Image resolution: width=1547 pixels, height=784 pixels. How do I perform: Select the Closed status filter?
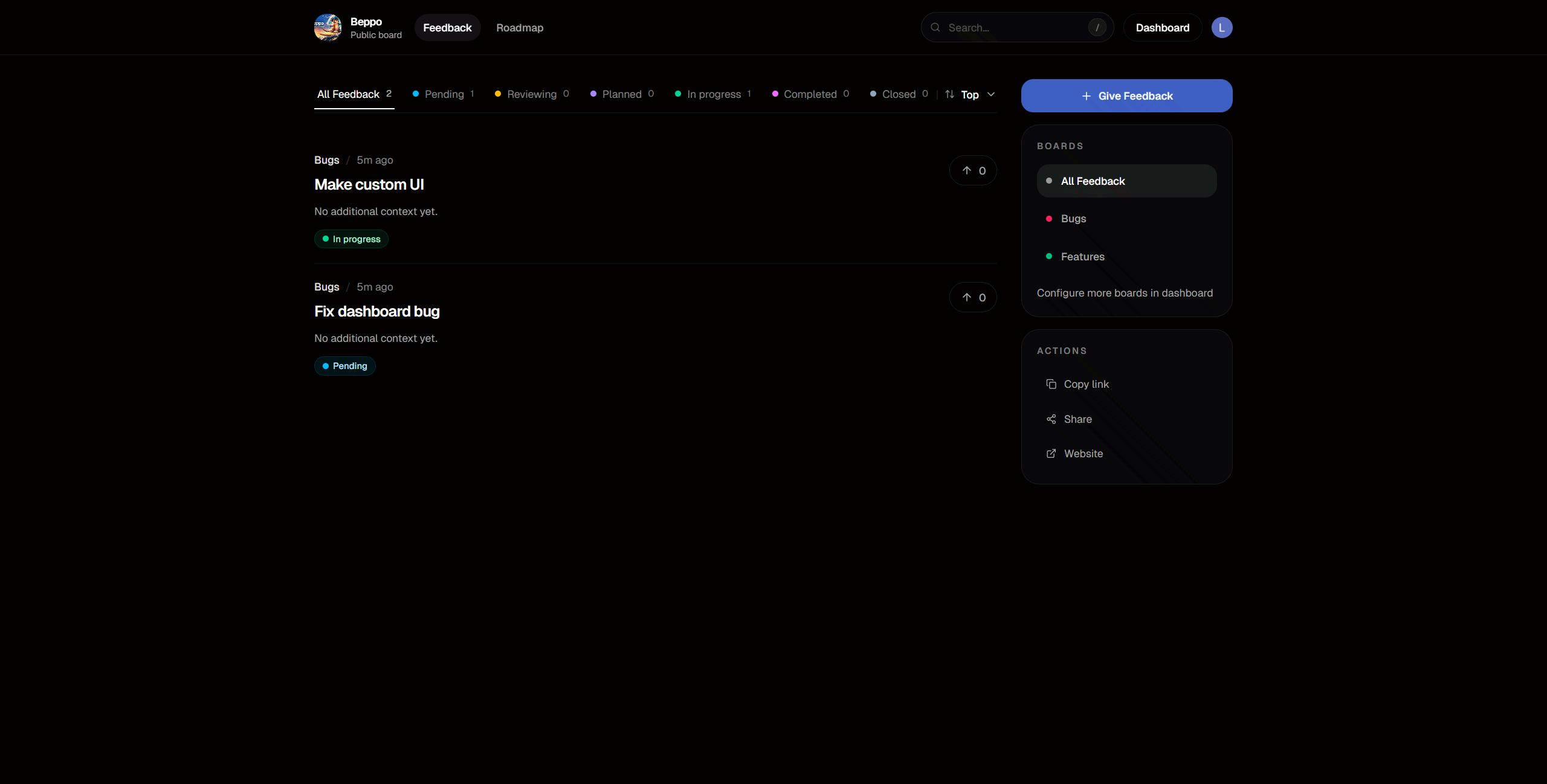pyautogui.click(x=899, y=94)
